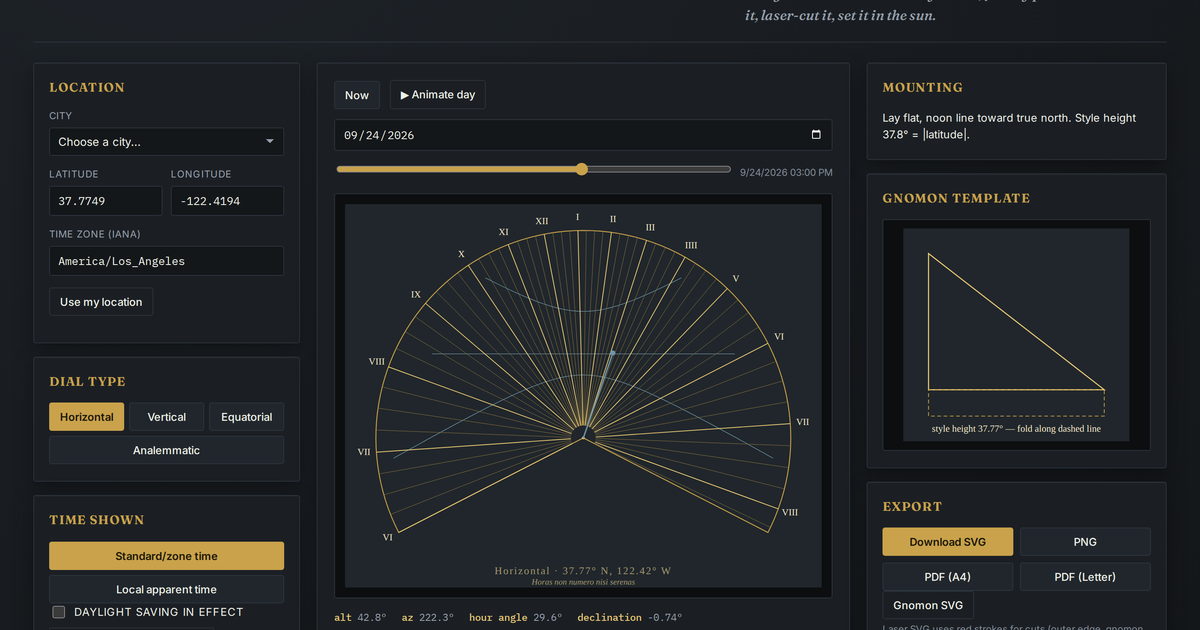This screenshot has width=1200, height=630.
Task: Open the Choose a city dropdown
Action: [166, 142]
